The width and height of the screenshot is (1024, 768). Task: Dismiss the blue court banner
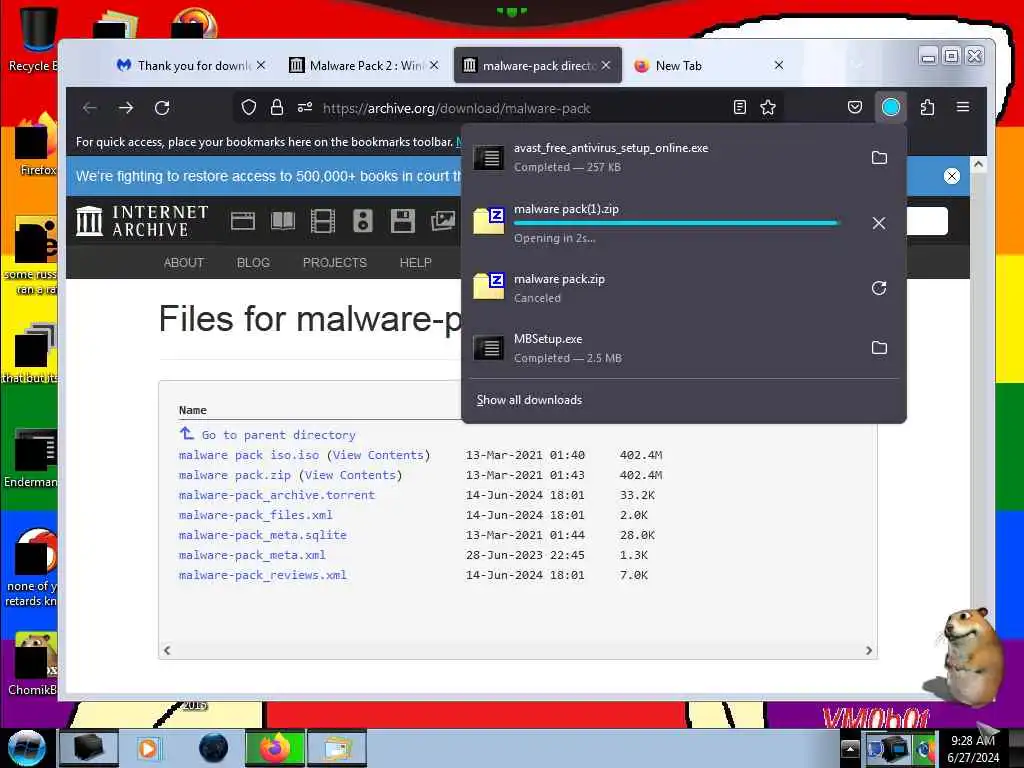tap(952, 176)
